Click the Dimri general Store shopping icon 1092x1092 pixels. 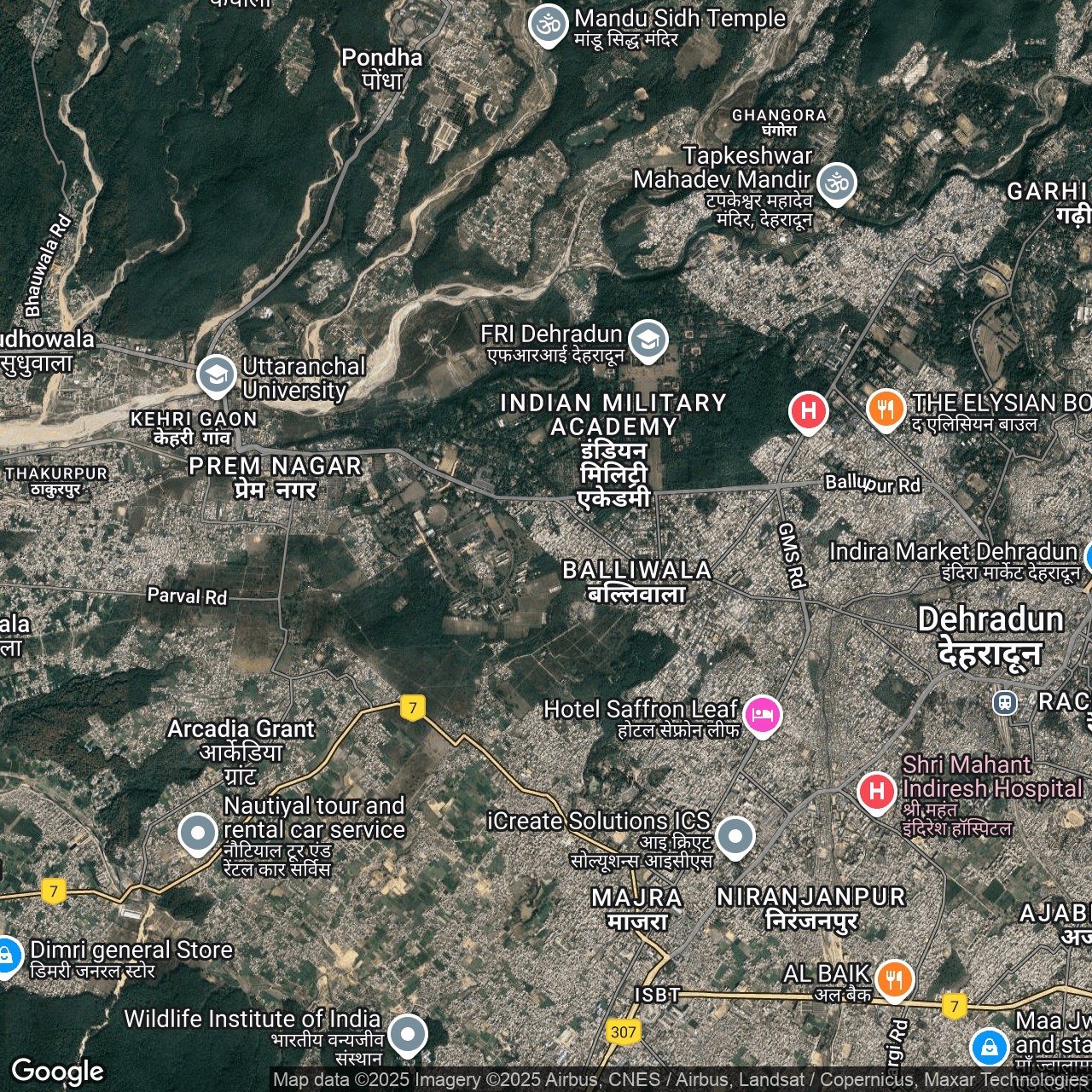[7, 955]
